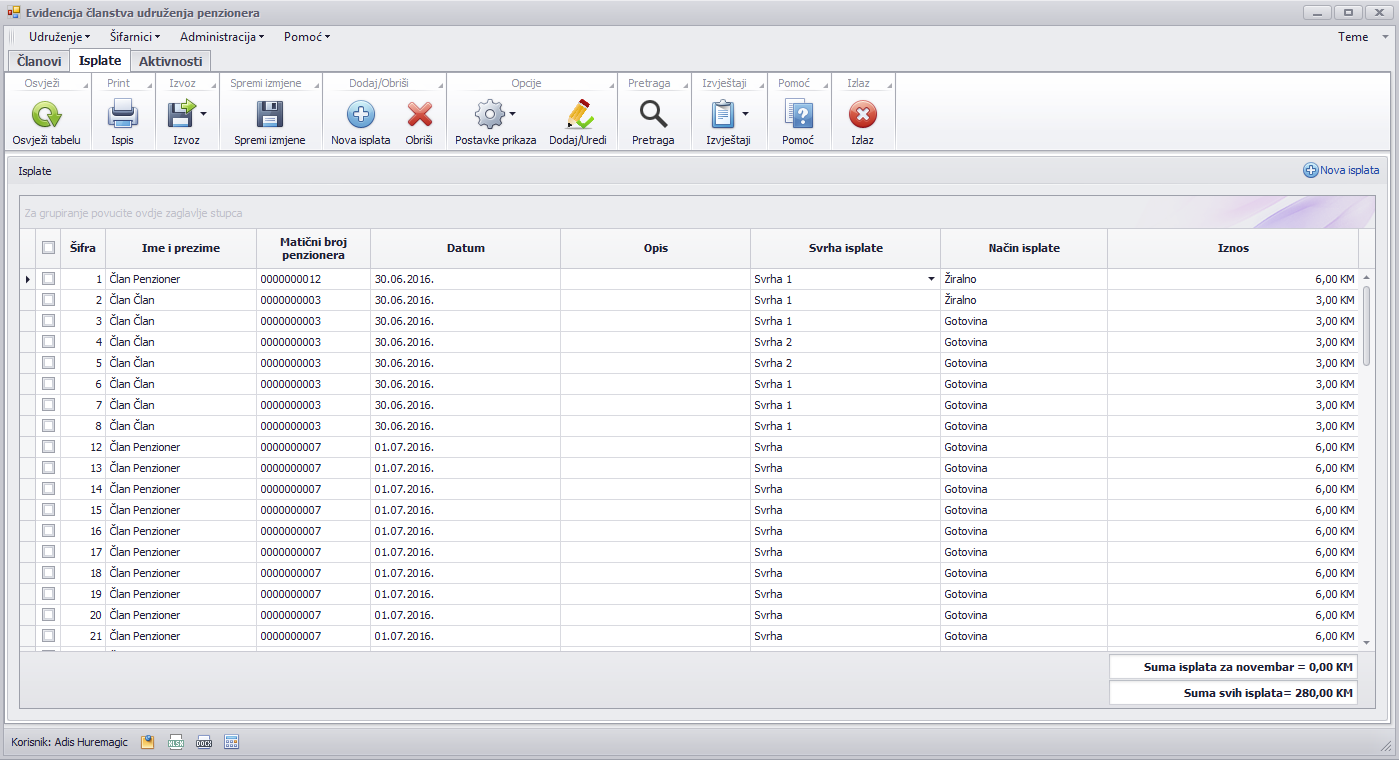Click the Matični broj penzionera column header

point(313,248)
